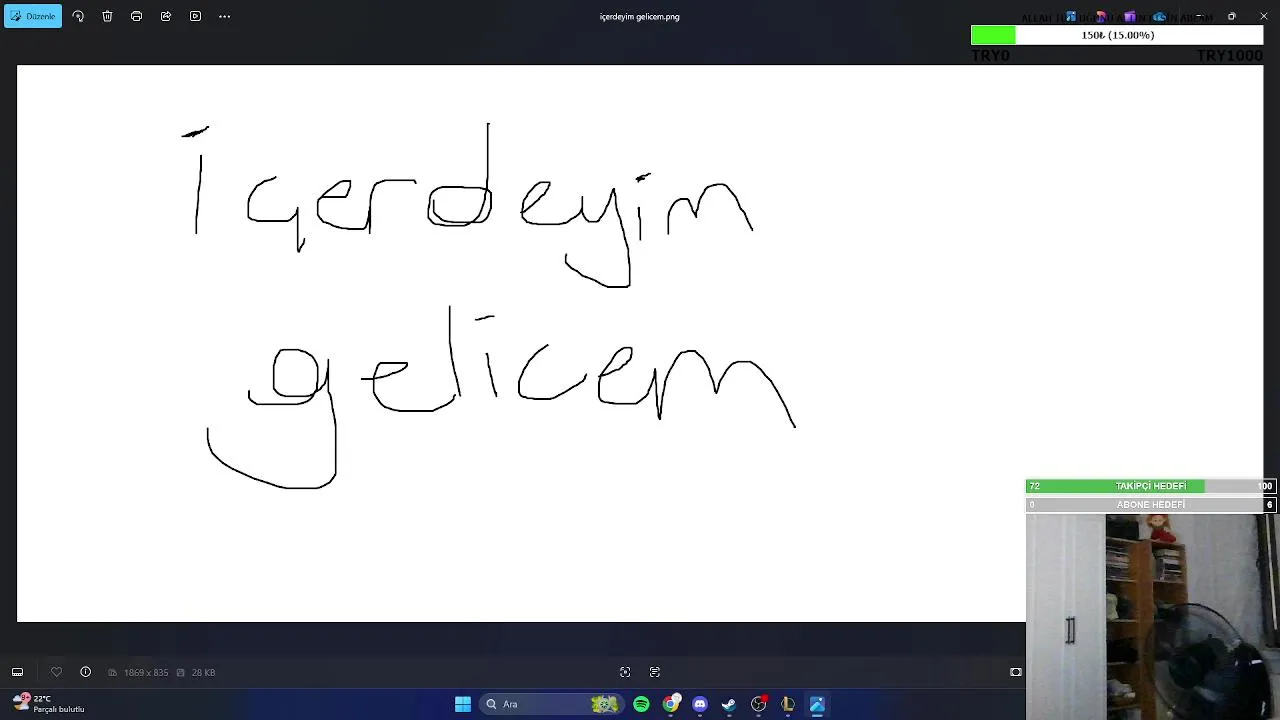The image size is (1280, 720).
Task: Fit image to window using the zoom-fit icon
Action: [625, 672]
